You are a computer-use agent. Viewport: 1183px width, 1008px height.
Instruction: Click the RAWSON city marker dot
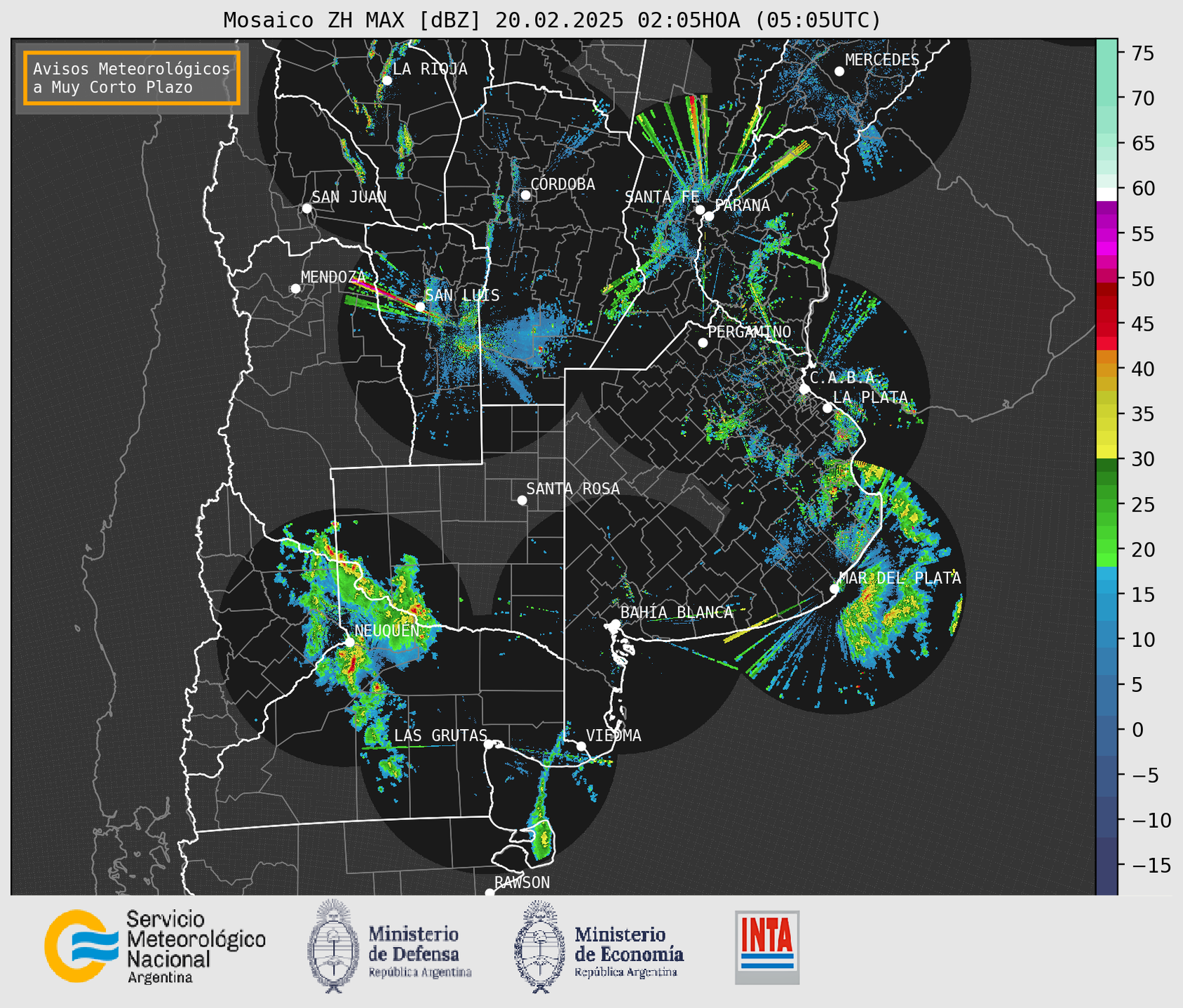[489, 893]
